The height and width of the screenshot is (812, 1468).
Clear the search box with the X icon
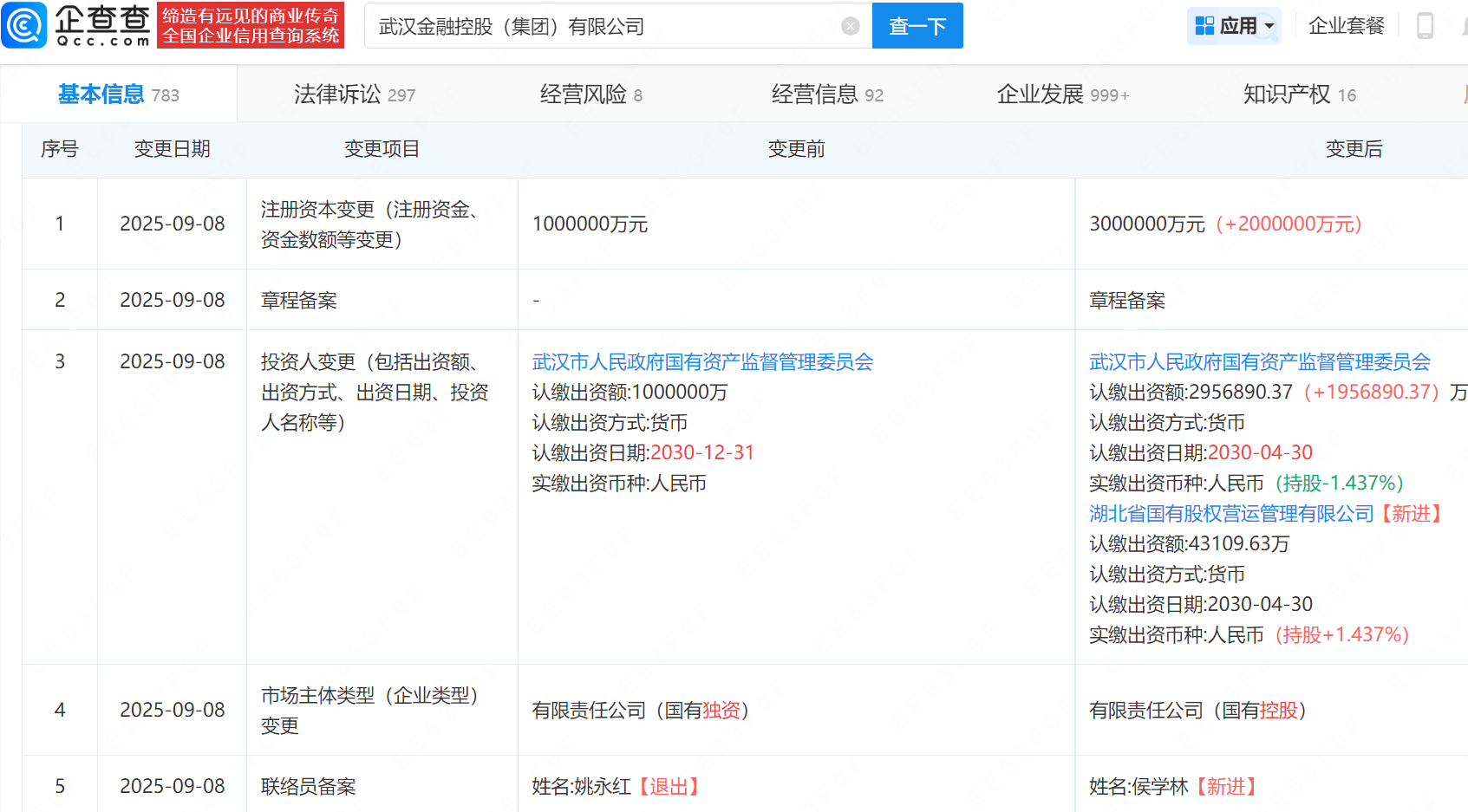pyautogui.click(x=851, y=26)
